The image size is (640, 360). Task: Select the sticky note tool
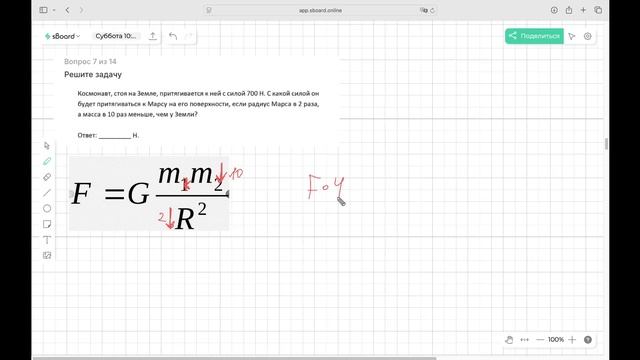point(47,224)
